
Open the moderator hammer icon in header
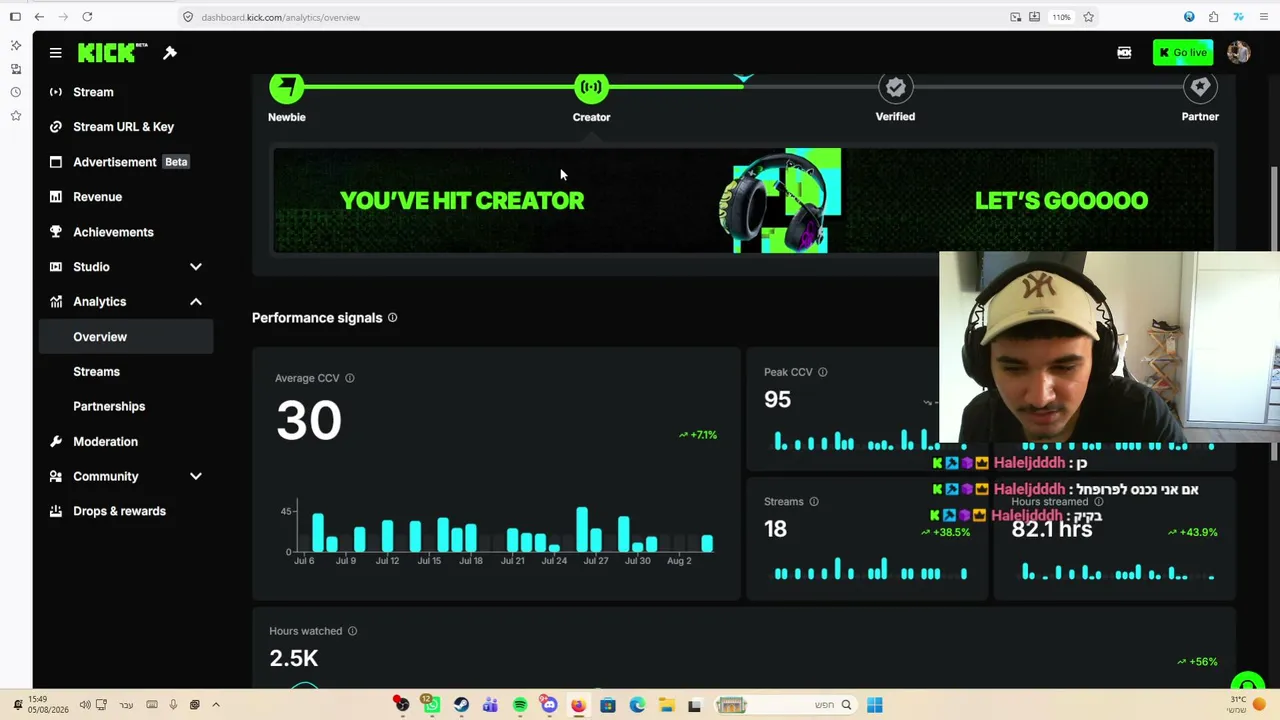(170, 53)
